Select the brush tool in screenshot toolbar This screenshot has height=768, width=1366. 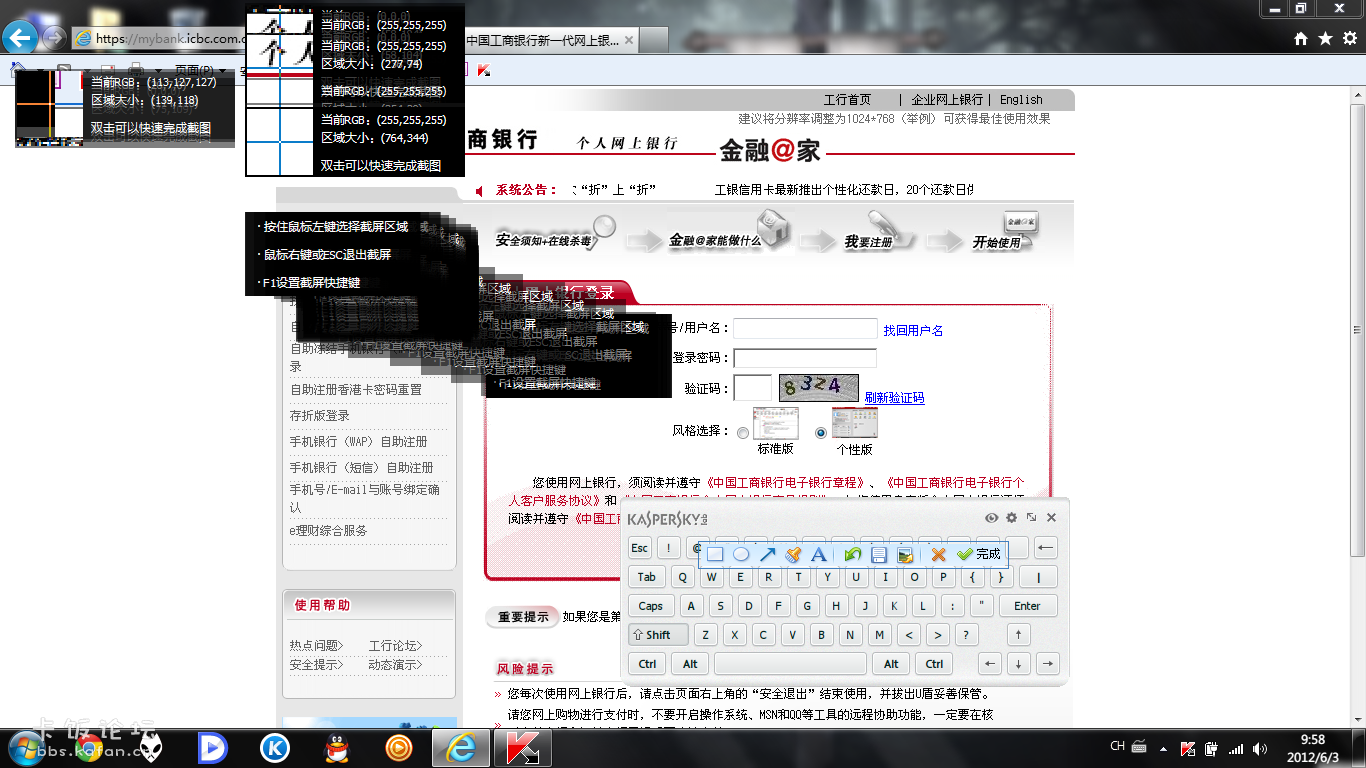[793, 554]
